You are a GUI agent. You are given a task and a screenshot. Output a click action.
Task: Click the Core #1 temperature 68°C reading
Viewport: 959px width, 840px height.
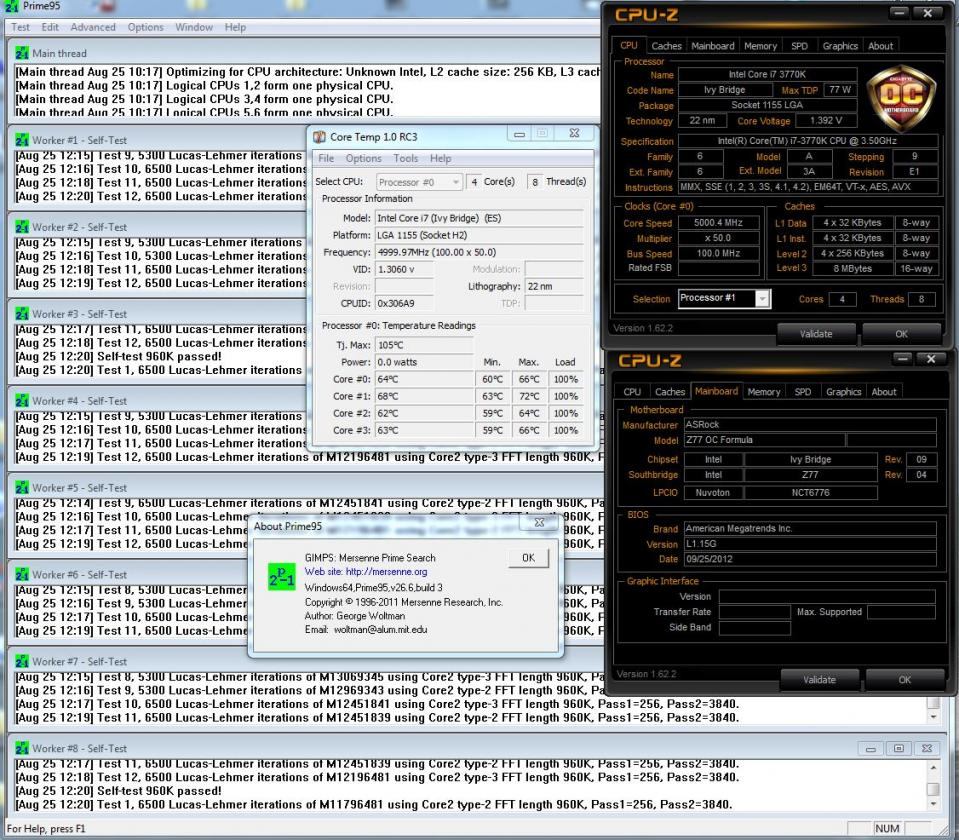pyautogui.click(x=424, y=396)
